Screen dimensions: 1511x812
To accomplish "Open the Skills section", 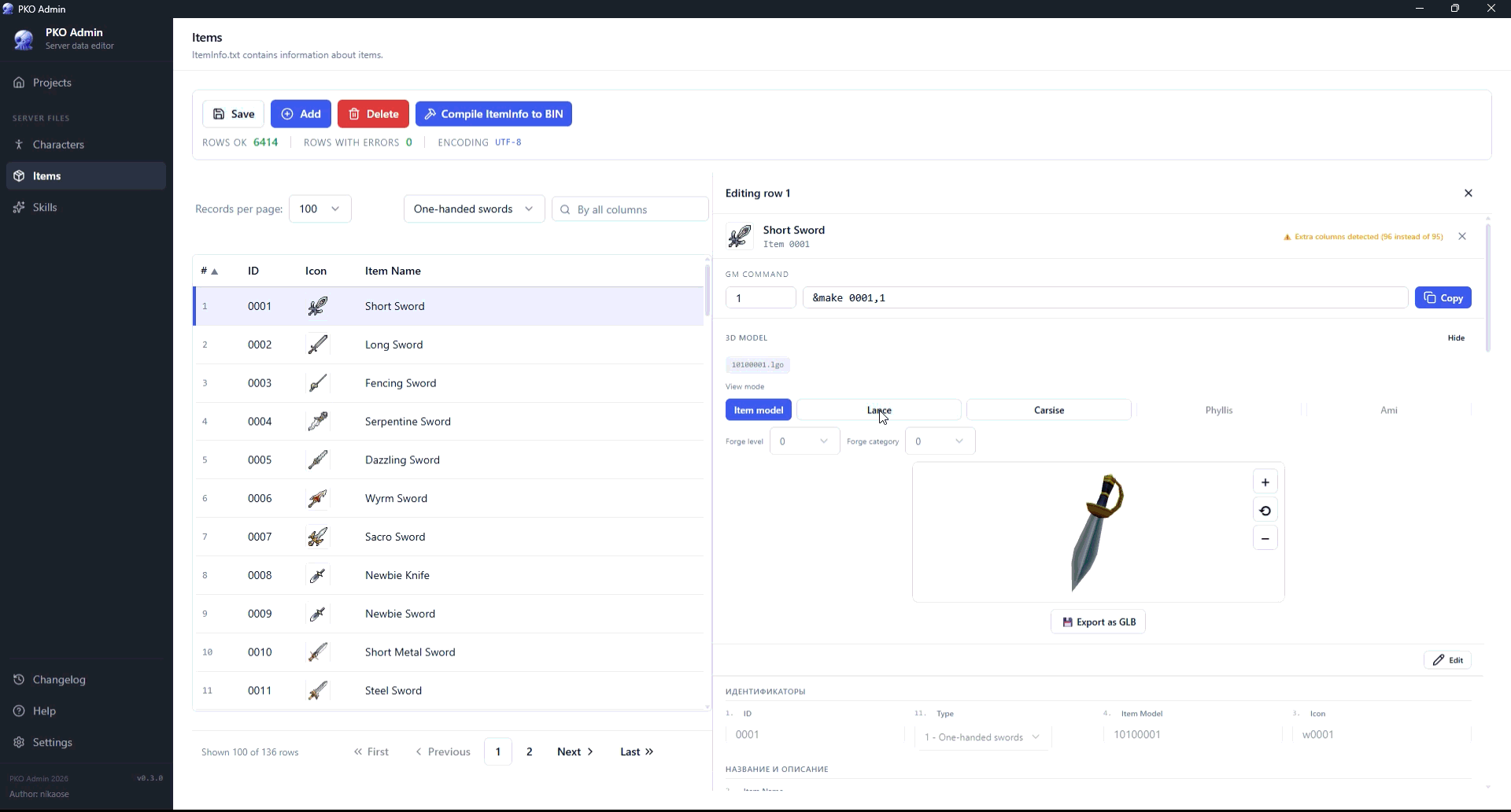I will click(x=45, y=208).
